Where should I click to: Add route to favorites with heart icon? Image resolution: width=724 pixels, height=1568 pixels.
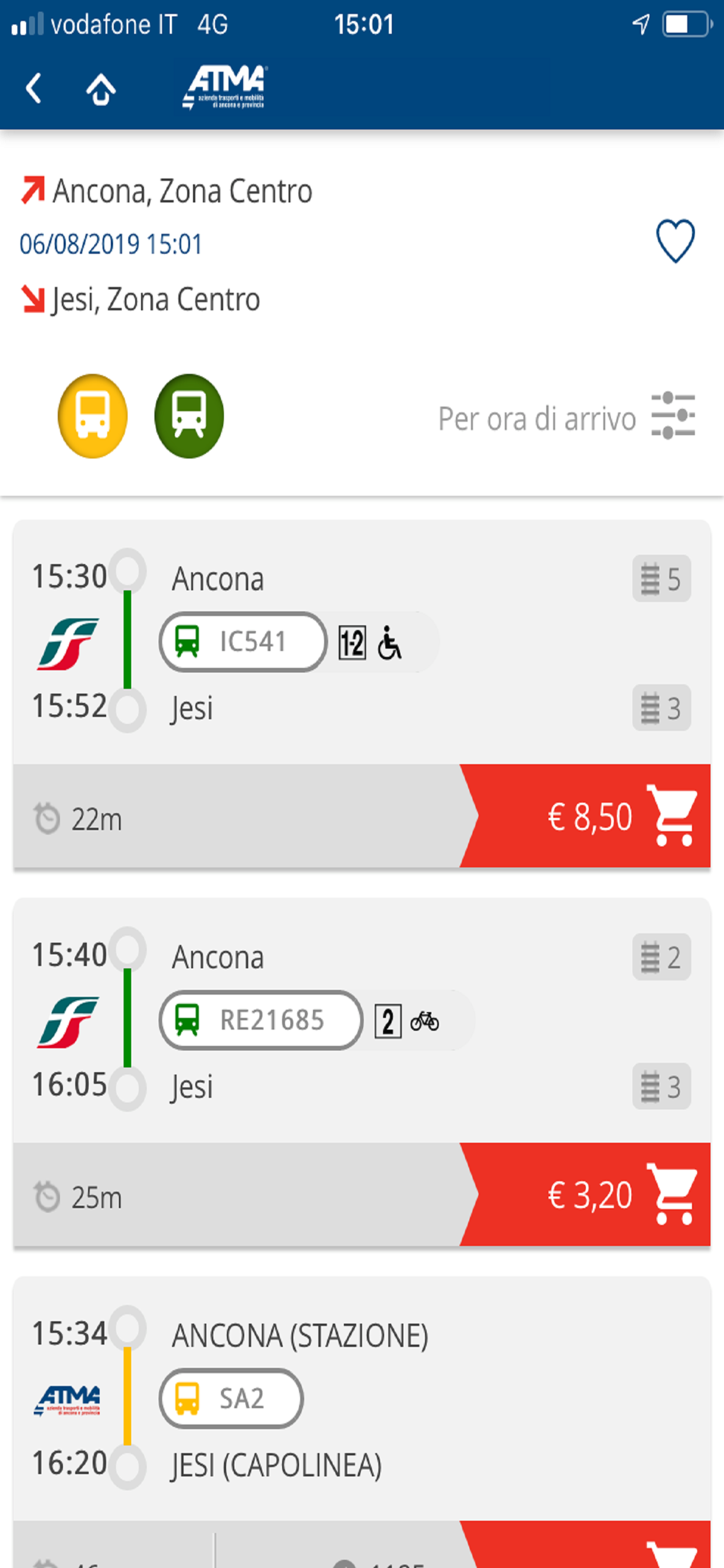click(674, 241)
